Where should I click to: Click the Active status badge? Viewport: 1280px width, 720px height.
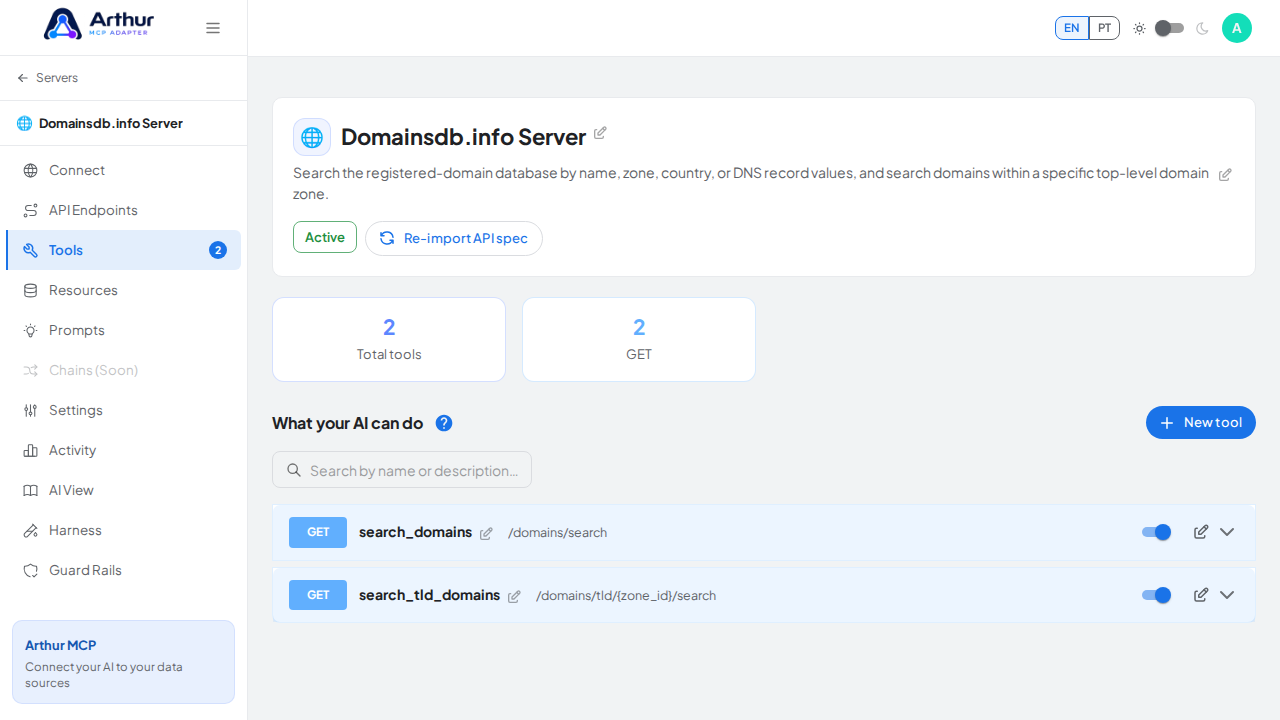(325, 237)
